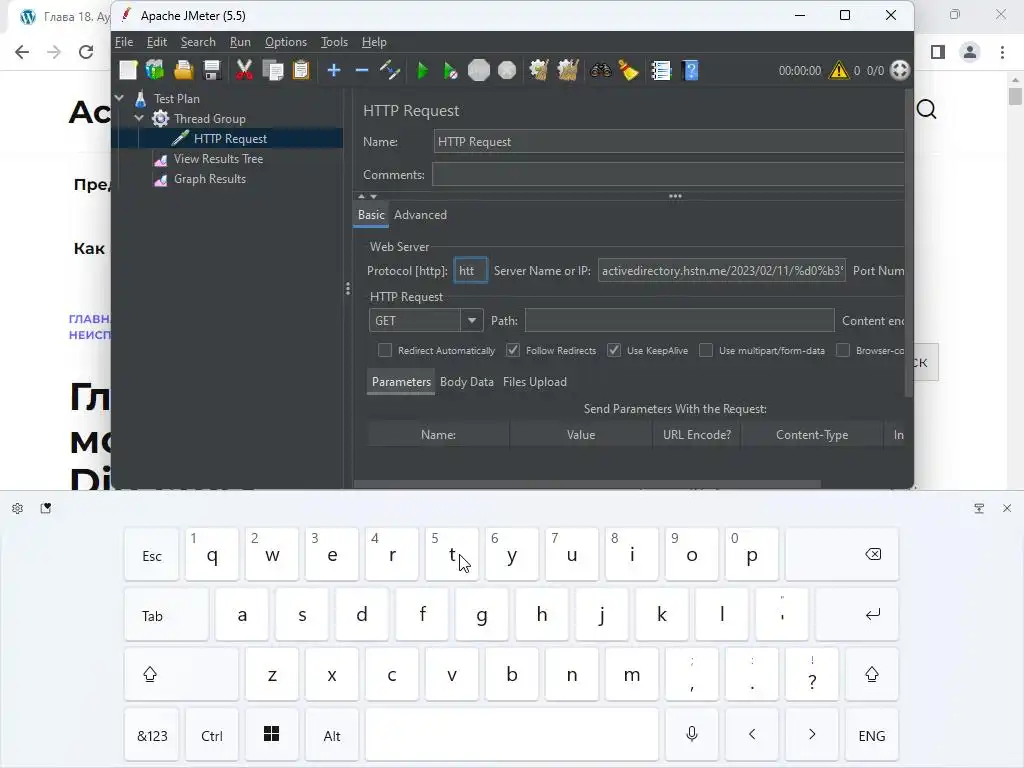Image resolution: width=1024 pixels, height=768 pixels.
Task: Tap the microphone key on touch keyboard
Action: pos(692,735)
